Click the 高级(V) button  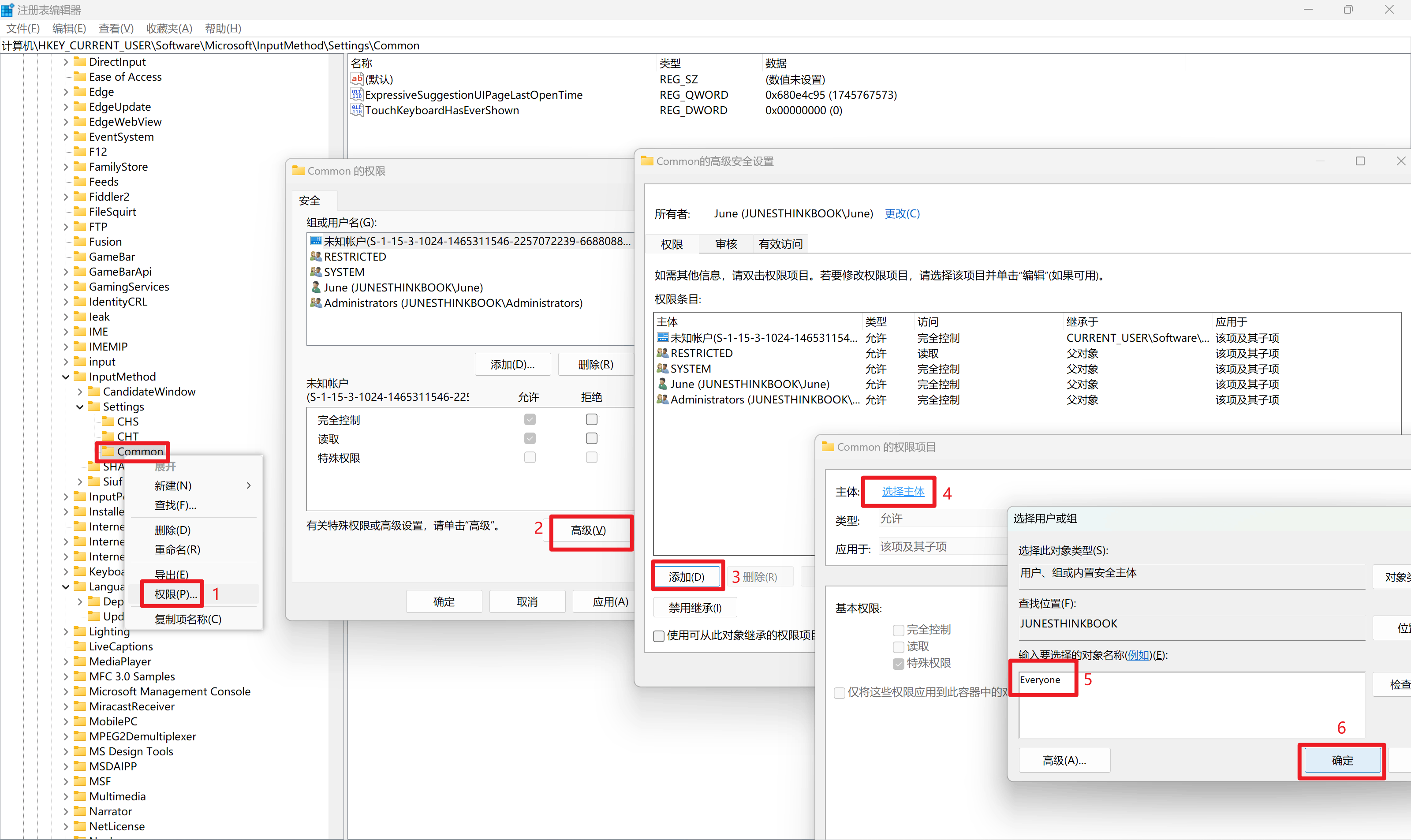coord(588,530)
